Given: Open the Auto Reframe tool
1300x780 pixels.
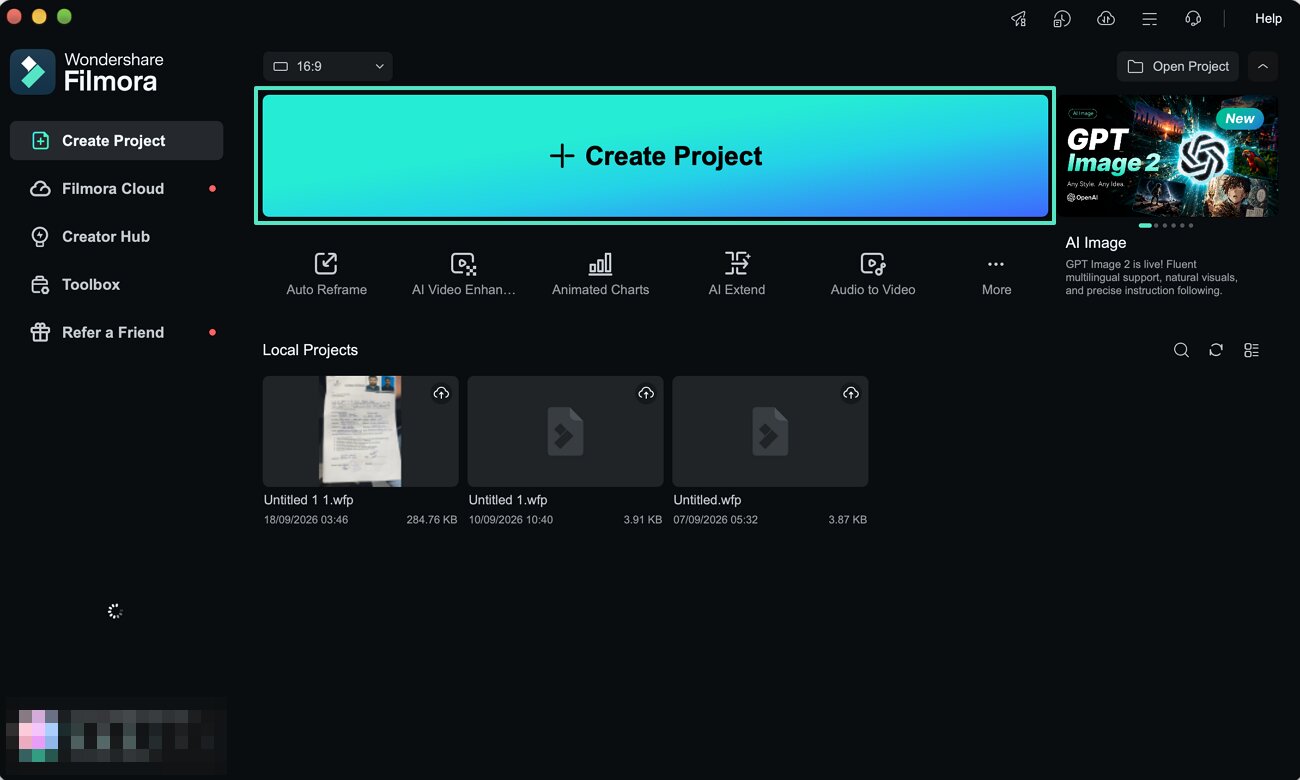Looking at the screenshot, I should click(326, 274).
